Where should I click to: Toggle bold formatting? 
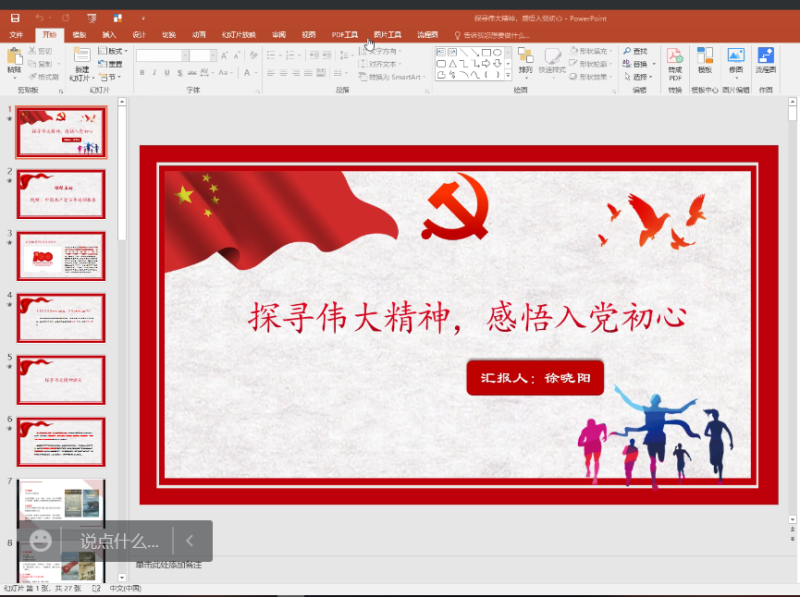(142, 73)
